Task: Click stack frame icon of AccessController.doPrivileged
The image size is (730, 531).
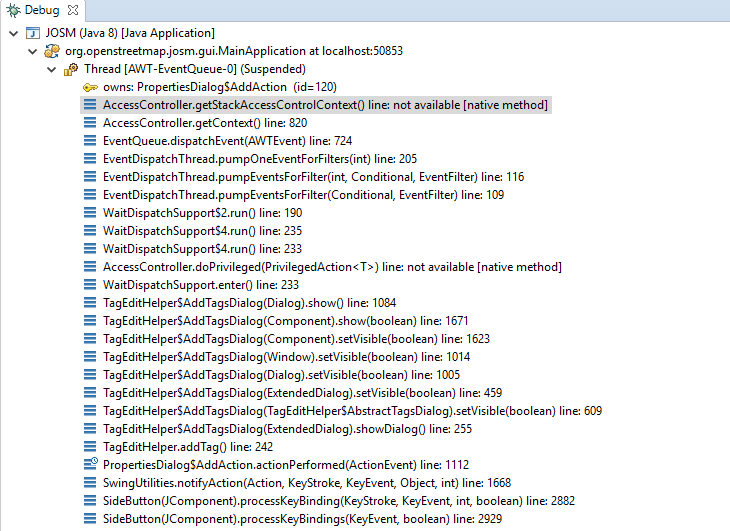Action: [x=90, y=267]
